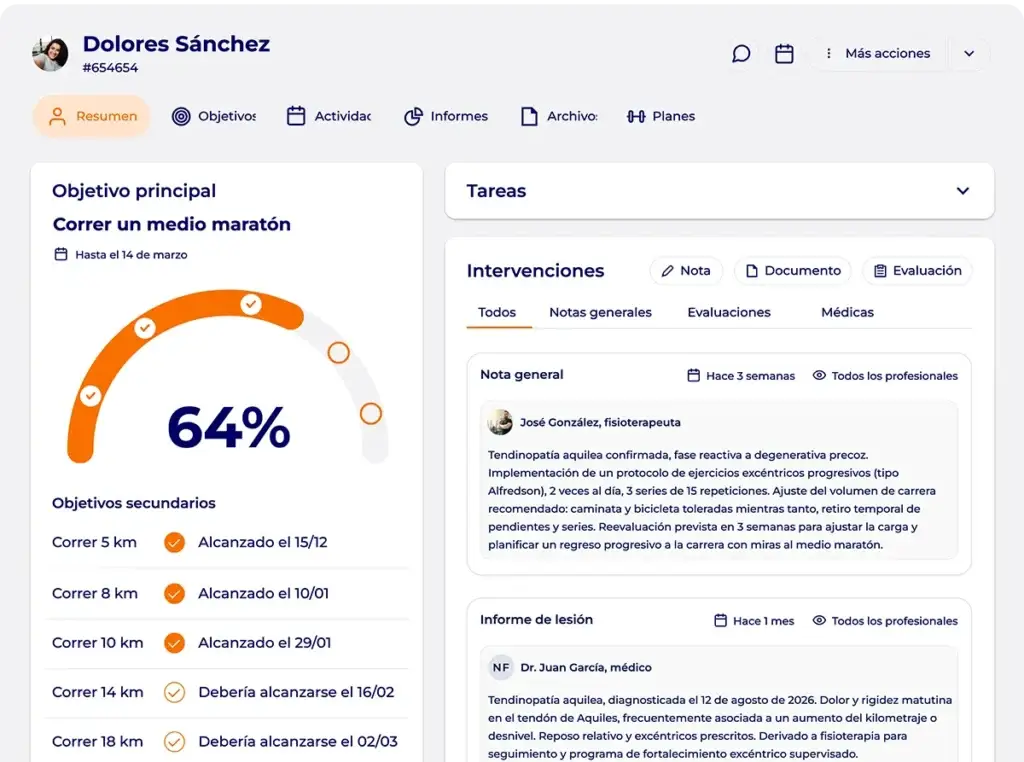The image size is (1024, 762).
Task: Click calendar icon beside Hace 1 mes
Action: pyautogui.click(x=720, y=620)
